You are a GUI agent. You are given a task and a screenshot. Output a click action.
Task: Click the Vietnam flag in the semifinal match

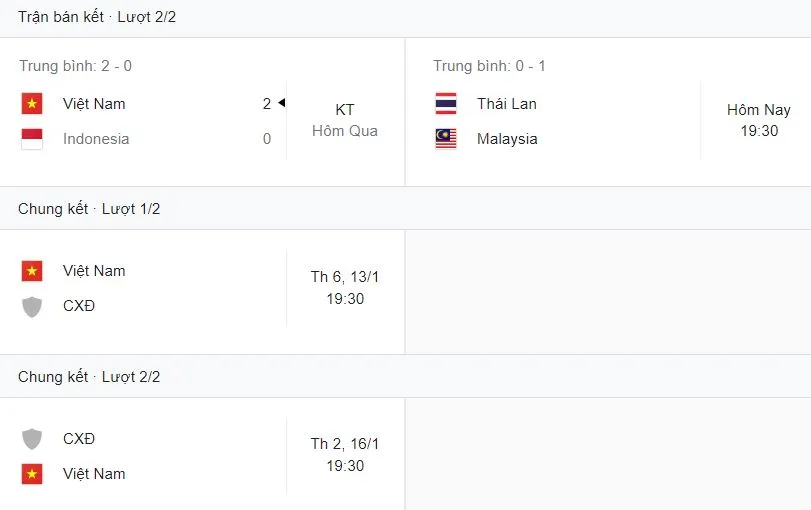32,104
